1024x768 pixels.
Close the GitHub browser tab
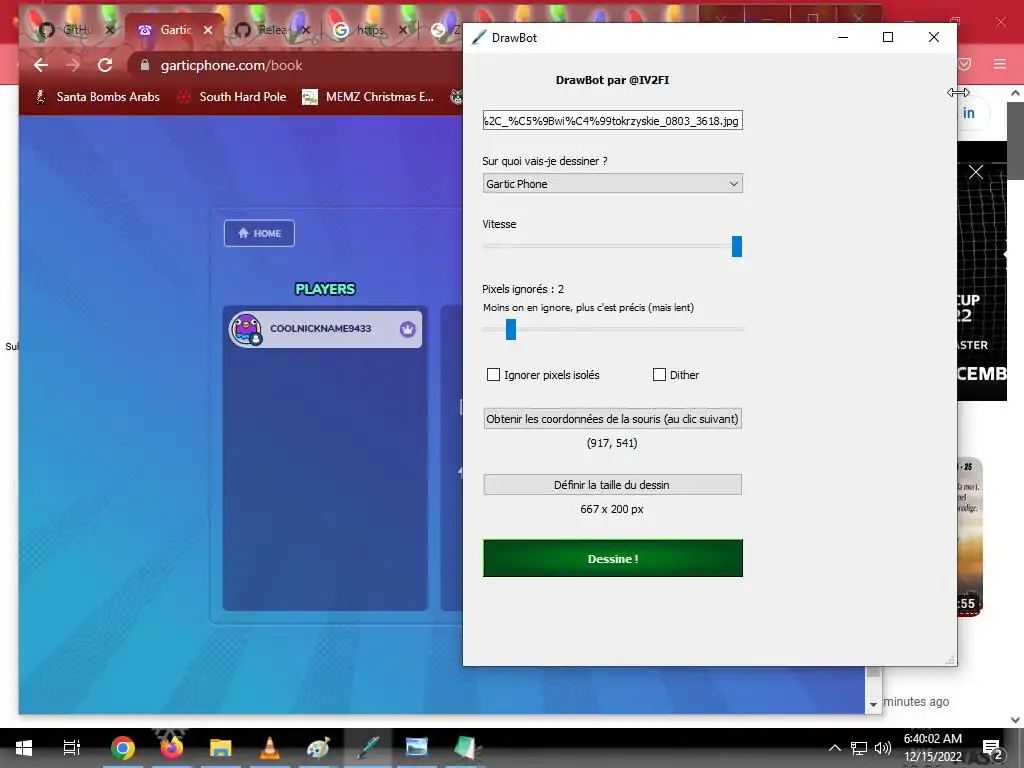[x=110, y=30]
